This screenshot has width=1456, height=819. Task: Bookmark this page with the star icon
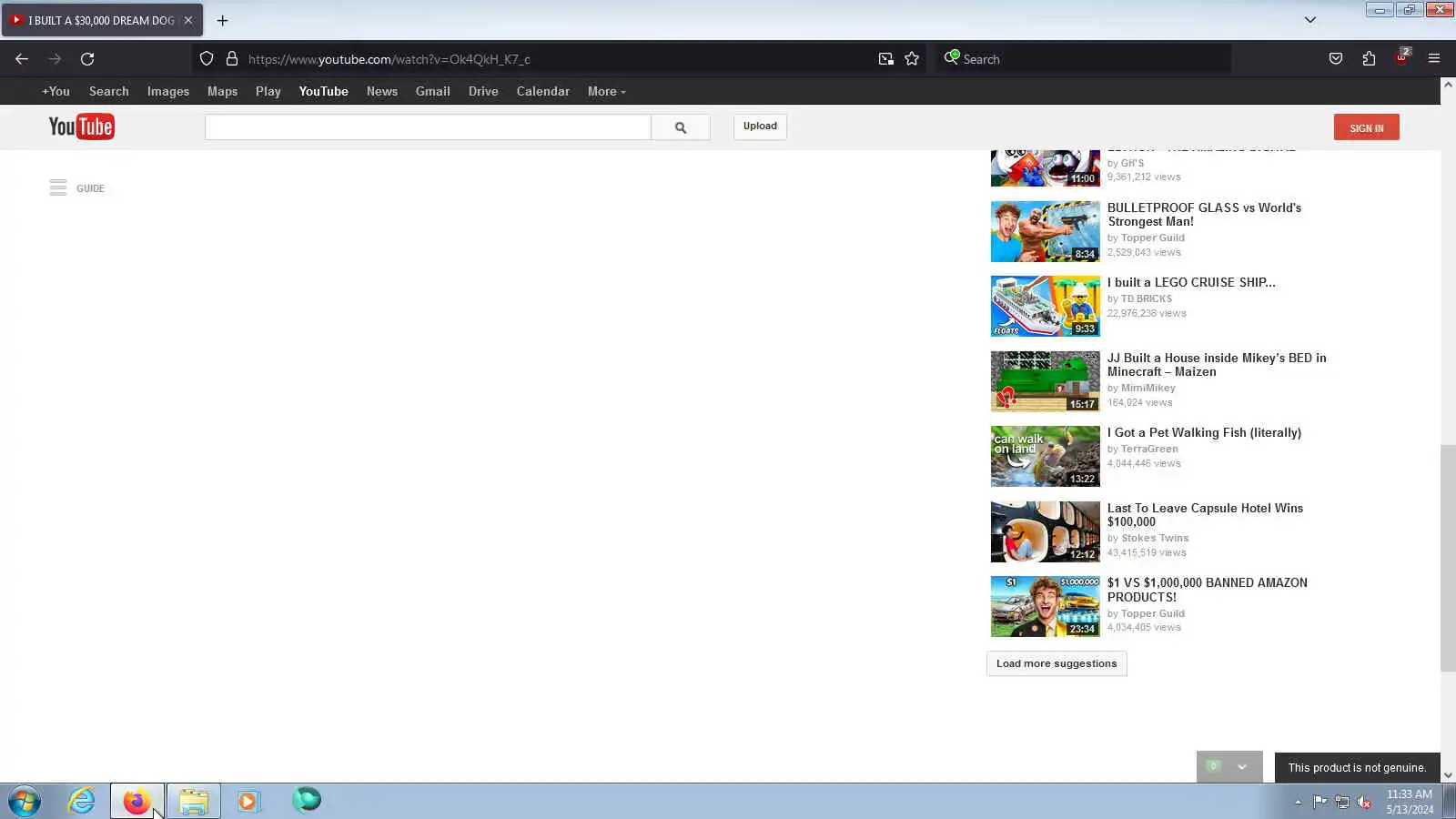tap(912, 59)
